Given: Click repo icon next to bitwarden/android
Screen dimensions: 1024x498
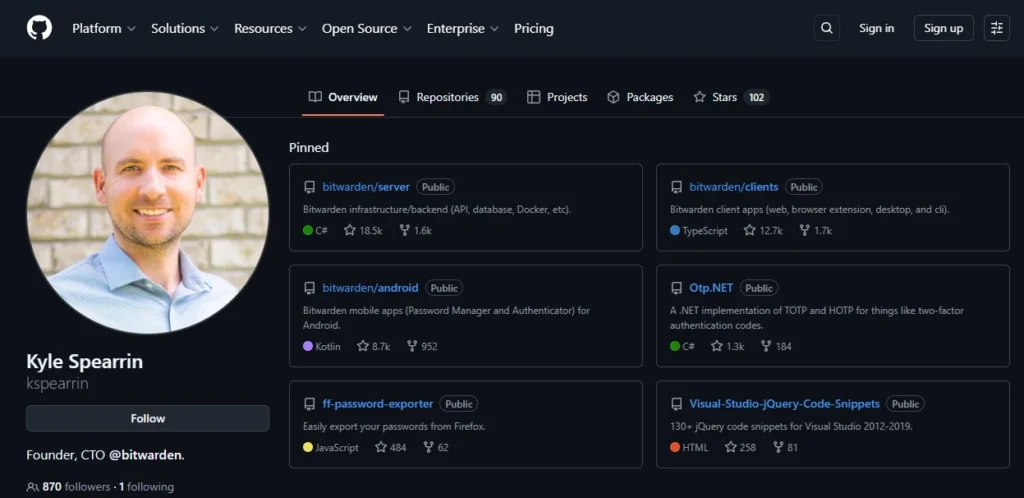Looking at the screenshot, I should tap(310, 288).
